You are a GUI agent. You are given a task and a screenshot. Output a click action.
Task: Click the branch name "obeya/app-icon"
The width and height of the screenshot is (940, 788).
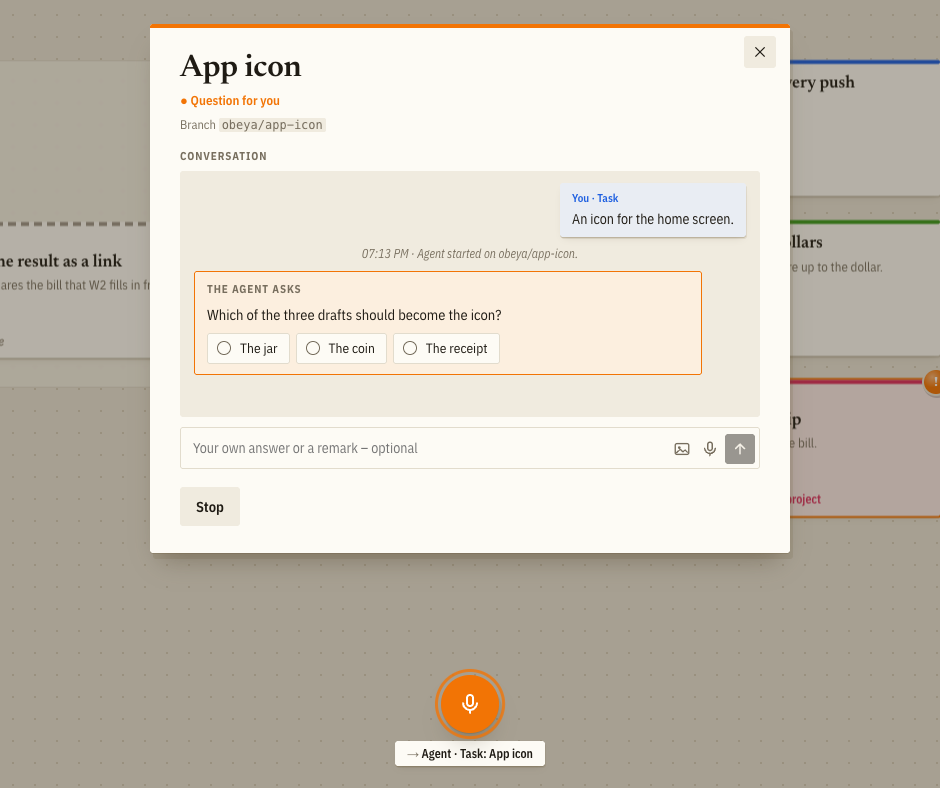[x=272, y=125]
